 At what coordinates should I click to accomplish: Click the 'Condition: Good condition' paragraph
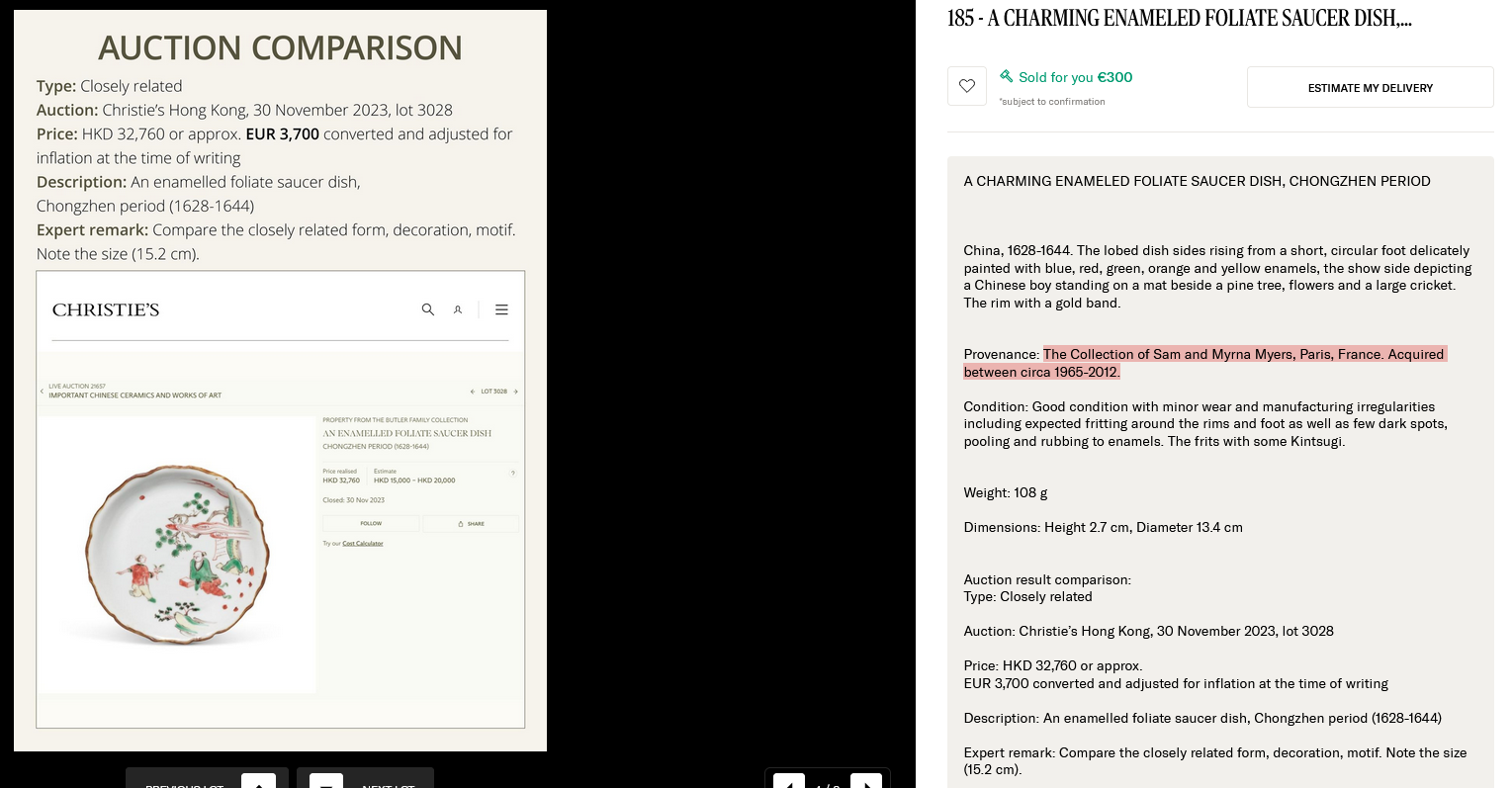coord(1205,424)
